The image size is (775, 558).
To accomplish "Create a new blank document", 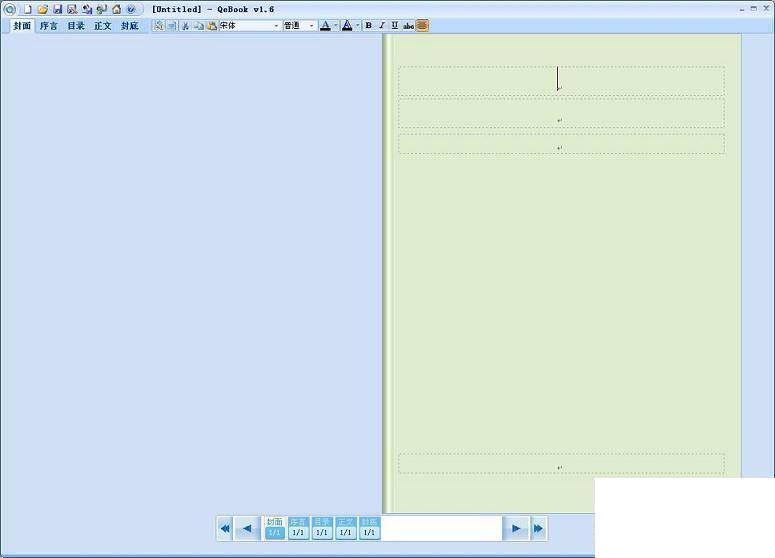I will (x=28, y=9).
